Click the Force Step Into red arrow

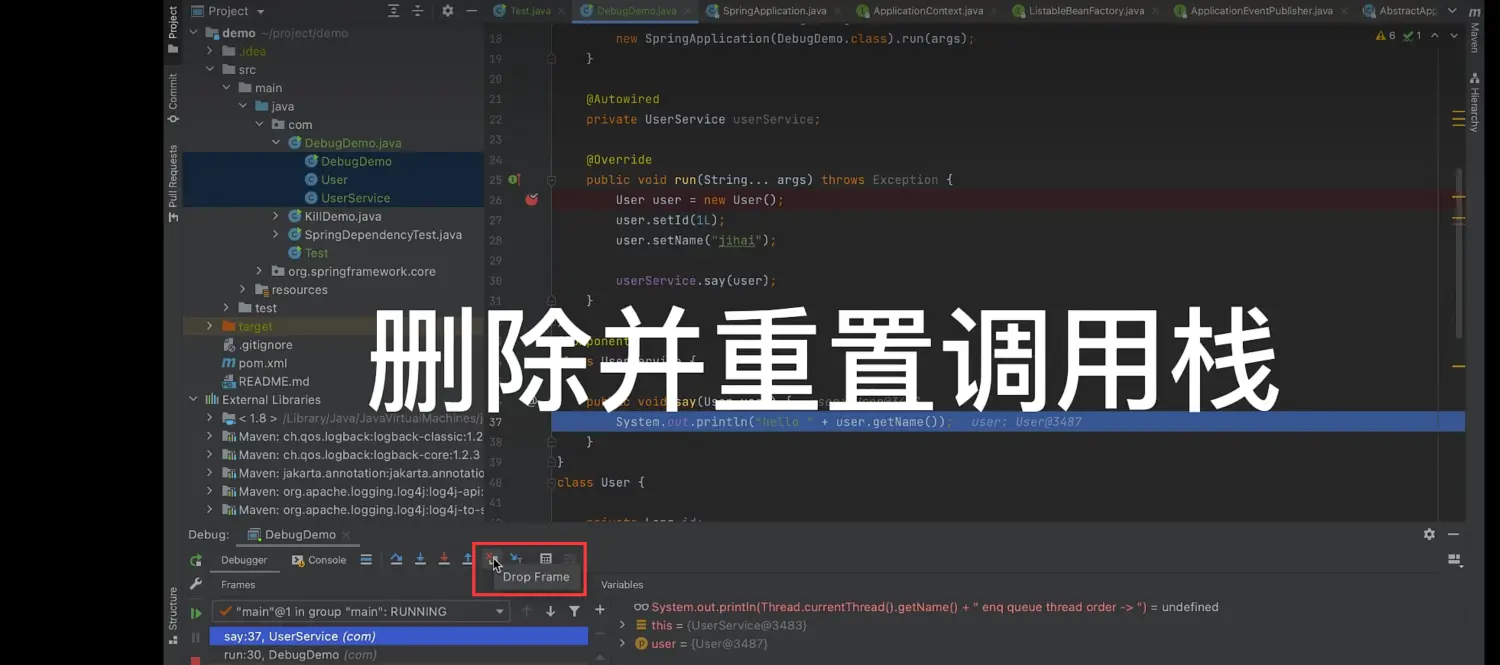pos(444,559)
